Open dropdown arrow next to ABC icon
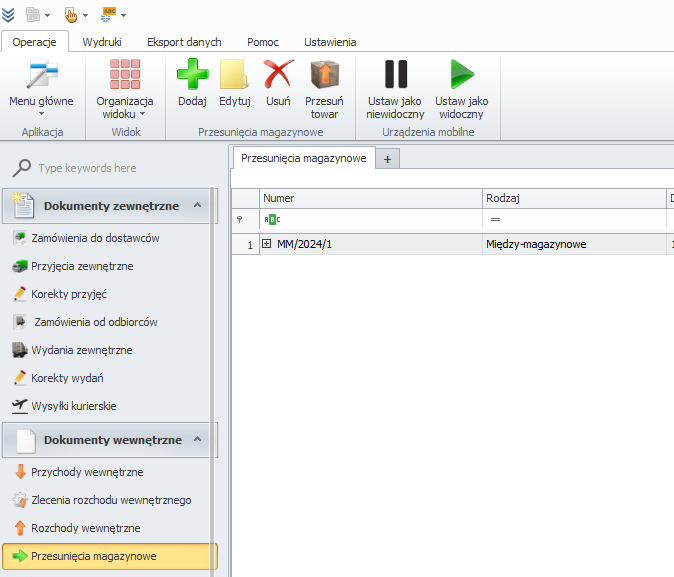 (123, 15)
